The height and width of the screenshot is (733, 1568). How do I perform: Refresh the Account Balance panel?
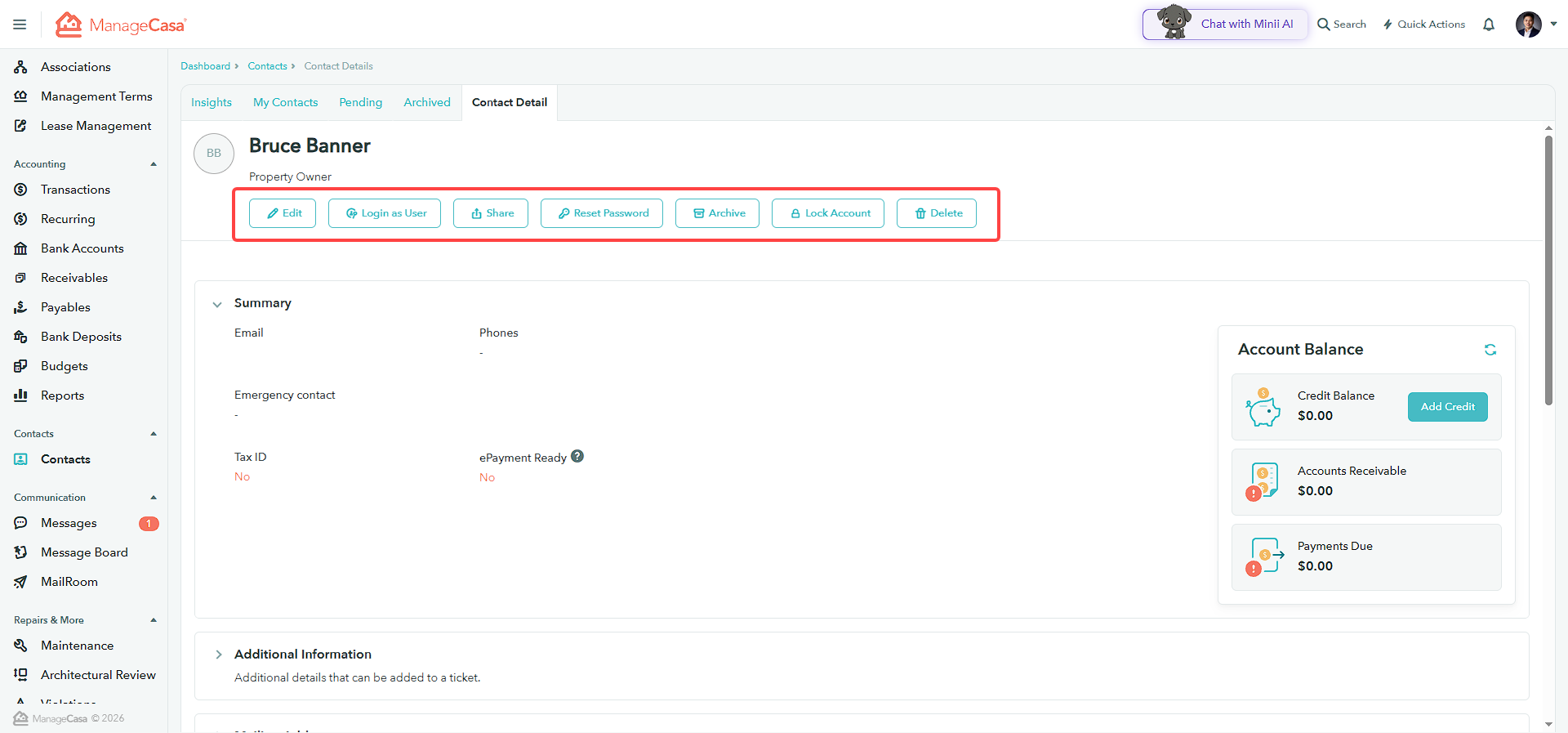(x=1490, y=350)
